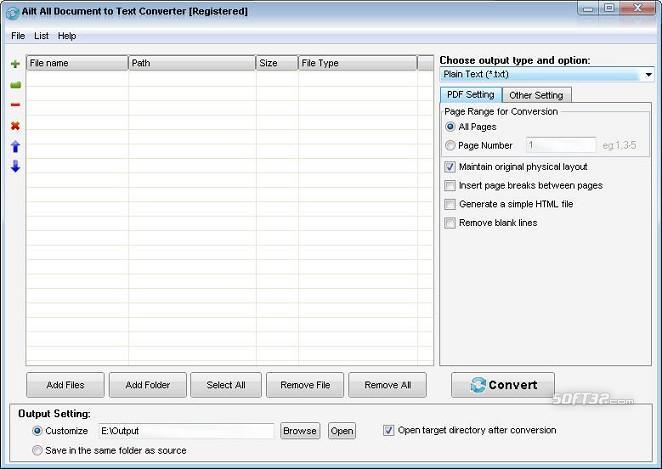
Task: Open the Plain Text output type dropdown
Action: coord(547,75)
